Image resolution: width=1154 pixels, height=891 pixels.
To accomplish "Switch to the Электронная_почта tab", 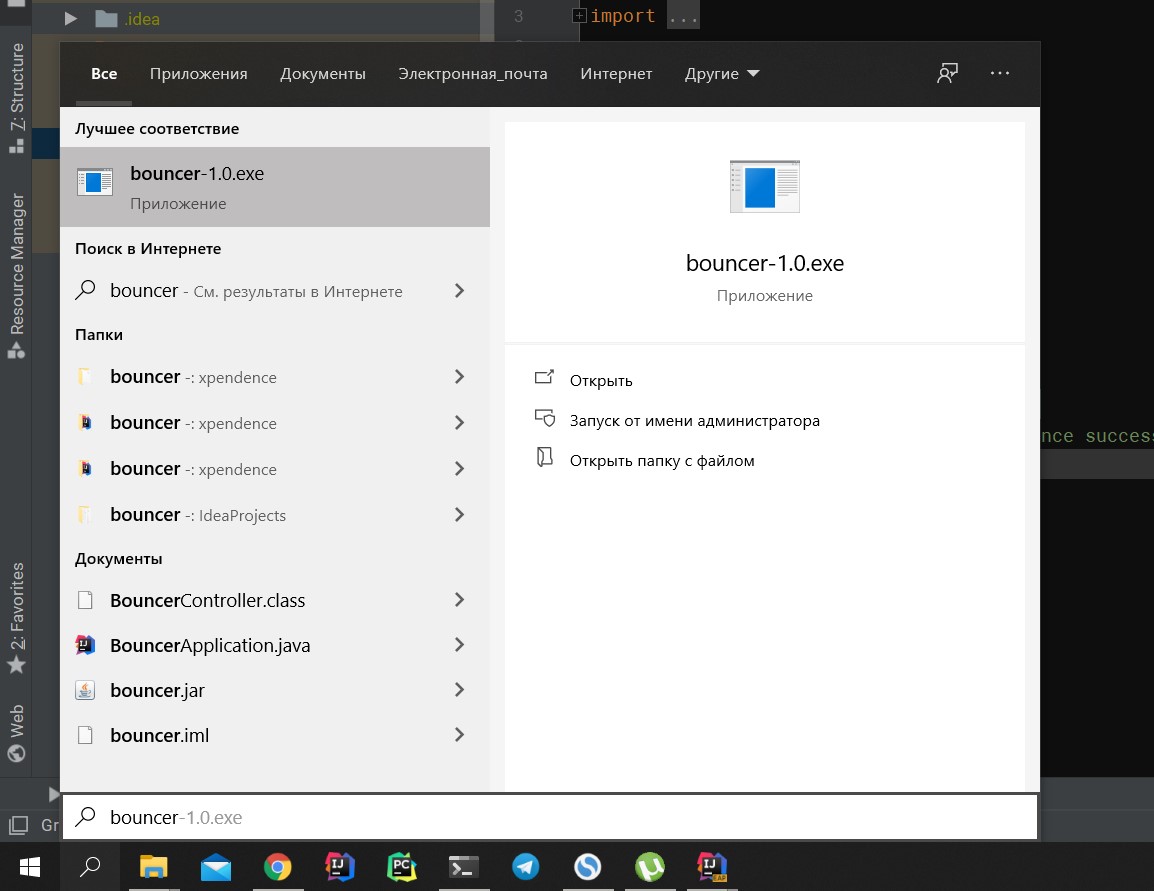I will click(x=472, y=74).
